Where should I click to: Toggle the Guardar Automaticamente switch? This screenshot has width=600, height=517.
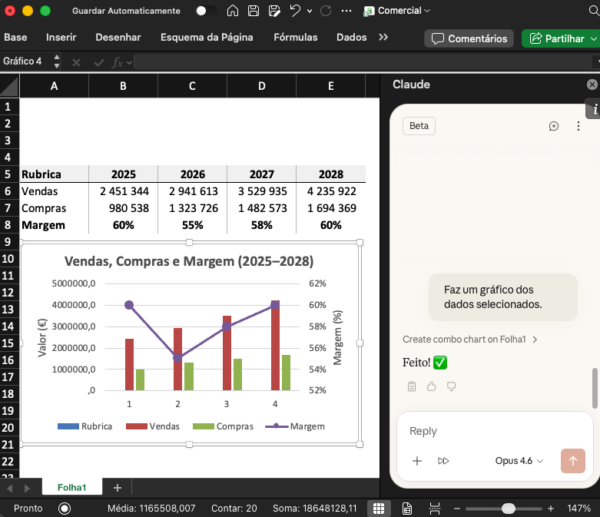point(206,11)
